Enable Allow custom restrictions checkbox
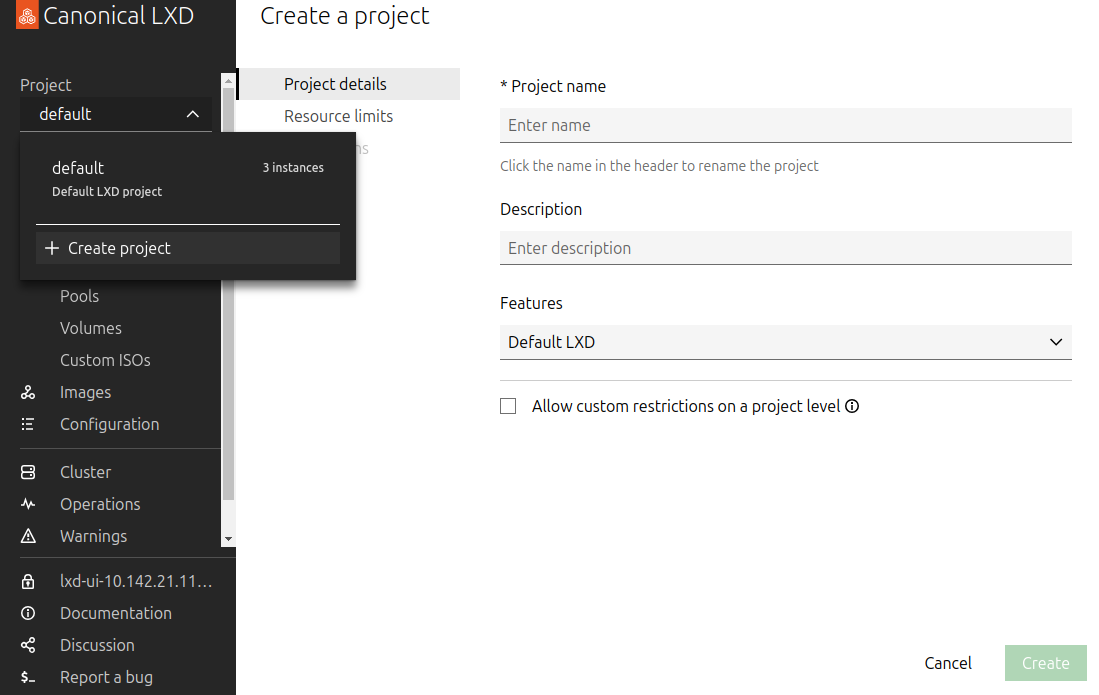The width and height of the screenshot is (1099, 695). click(508, 406)
